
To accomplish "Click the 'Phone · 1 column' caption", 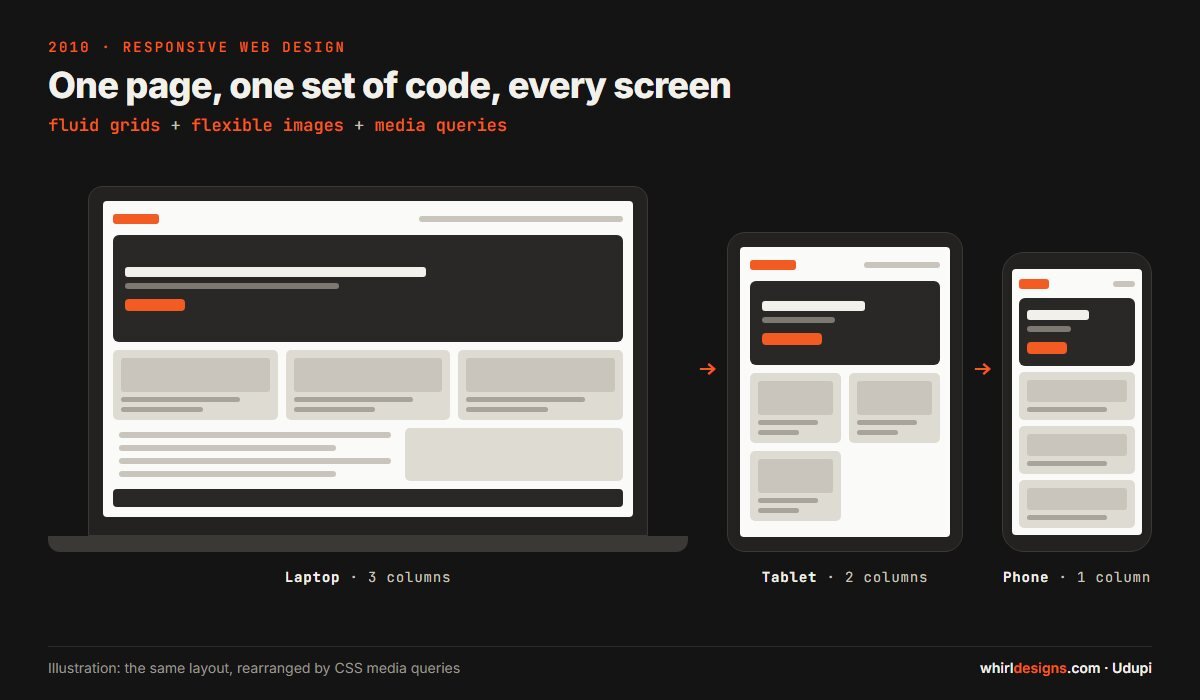I will click(x=1077, y=577).
